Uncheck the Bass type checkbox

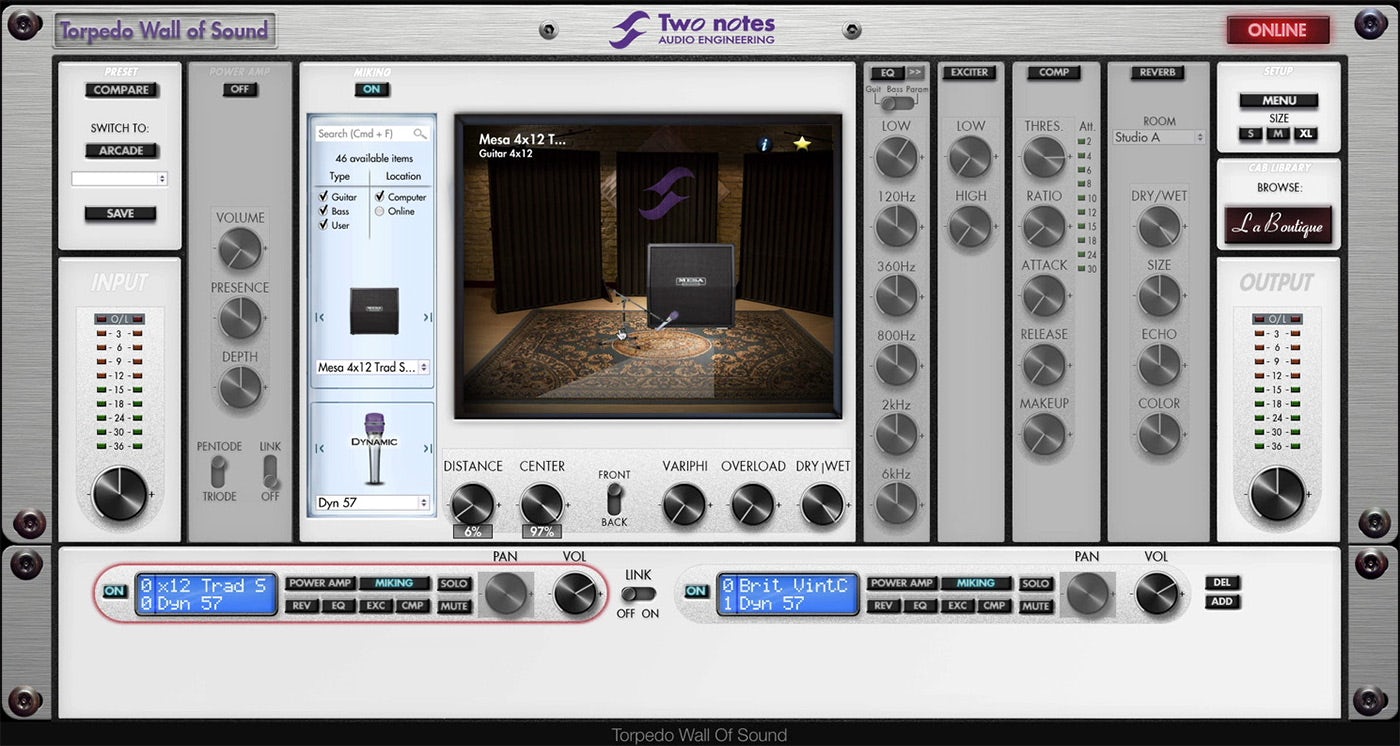[324, 211]
